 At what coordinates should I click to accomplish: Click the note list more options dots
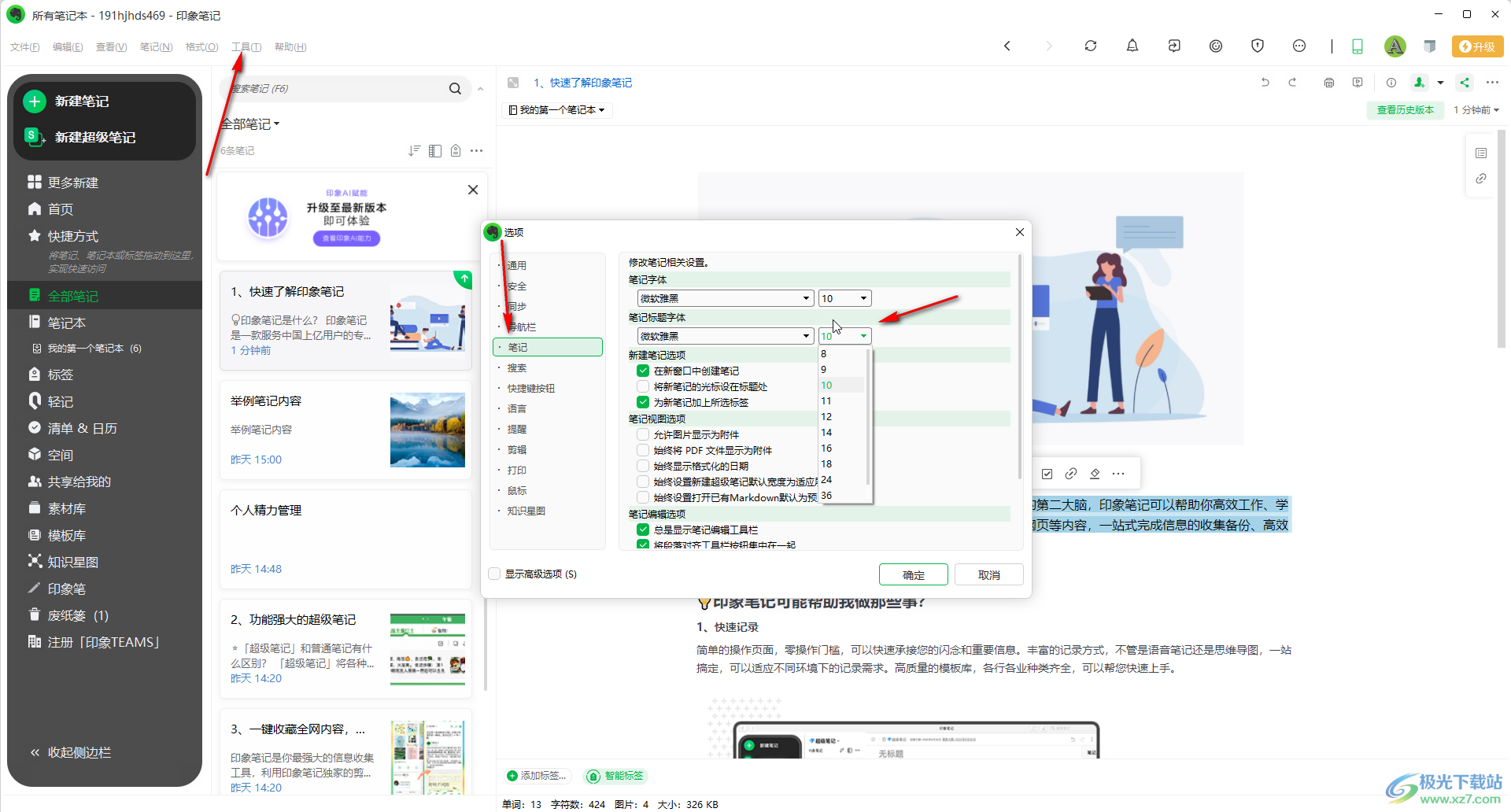point(476,150)
